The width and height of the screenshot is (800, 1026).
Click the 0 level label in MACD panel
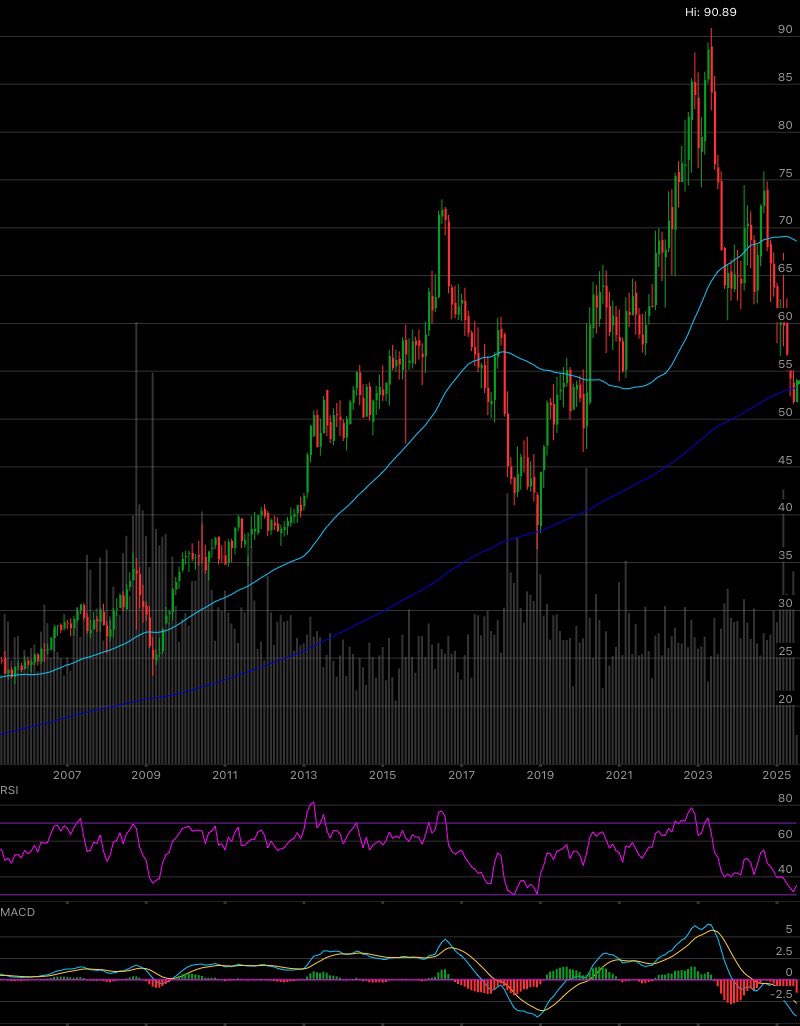[x=789, y=972]
